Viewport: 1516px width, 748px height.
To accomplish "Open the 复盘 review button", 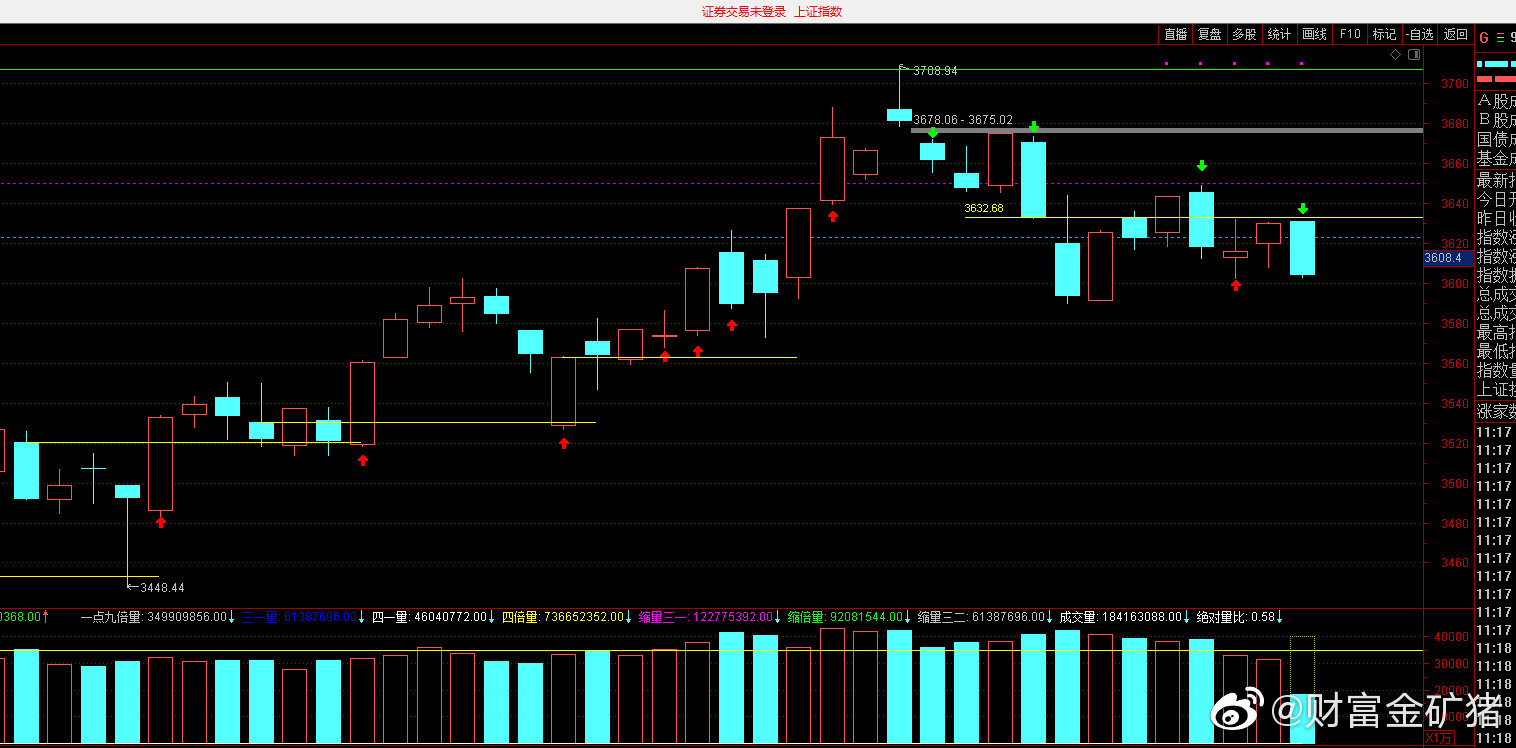I will point(1210,34).
